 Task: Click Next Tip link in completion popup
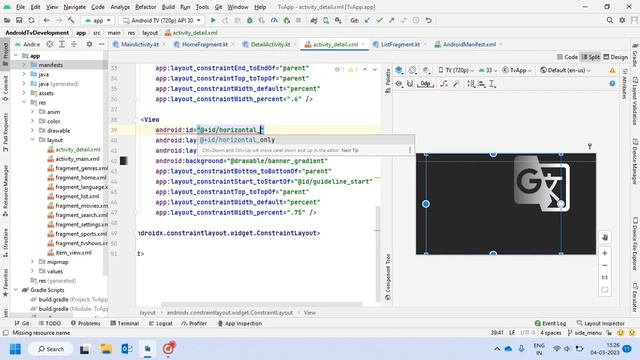[350, 150]
